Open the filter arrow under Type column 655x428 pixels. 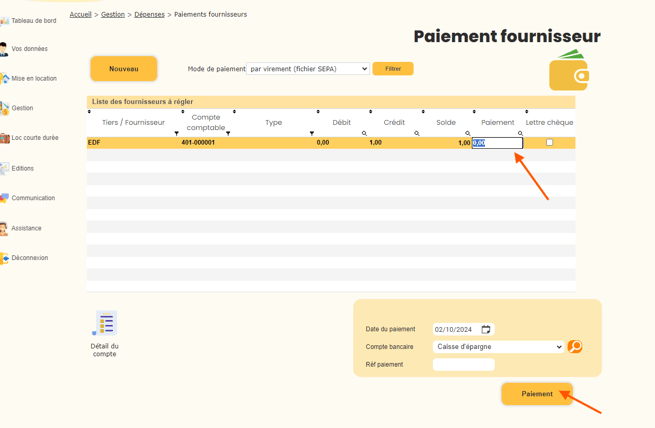[312, 133]
